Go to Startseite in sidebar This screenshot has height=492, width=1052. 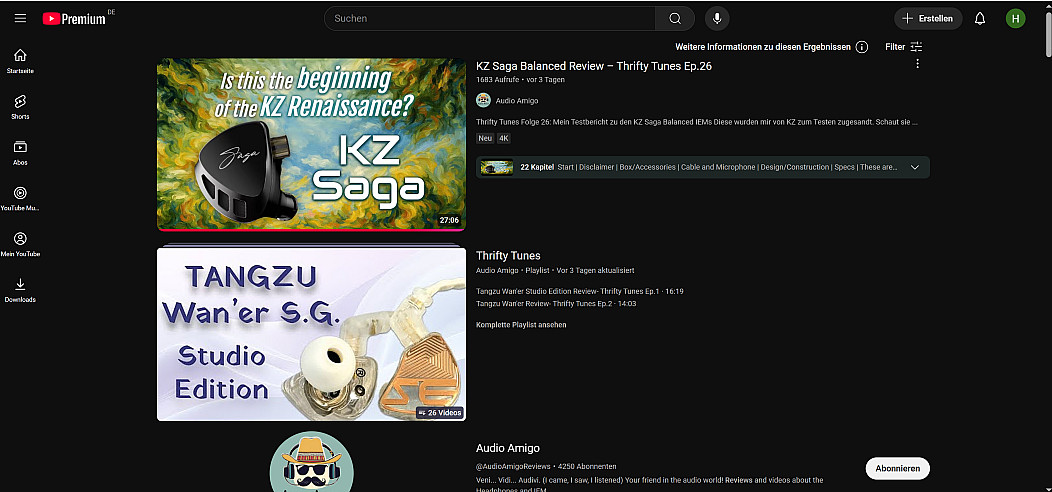coord(20,60)
